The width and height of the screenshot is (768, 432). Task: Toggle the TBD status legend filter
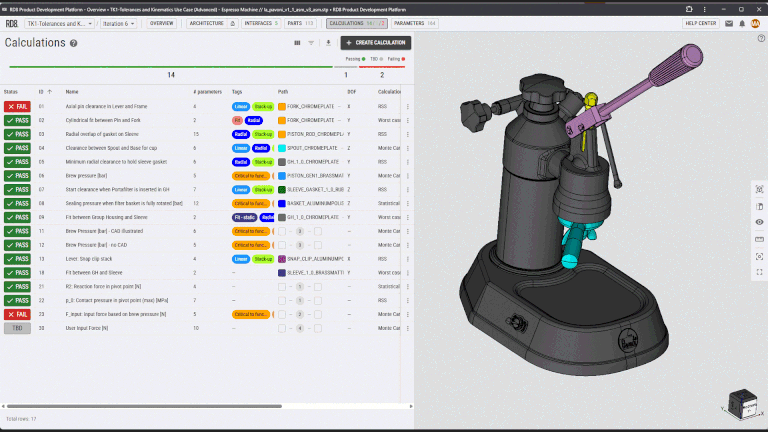click(377, 59)
